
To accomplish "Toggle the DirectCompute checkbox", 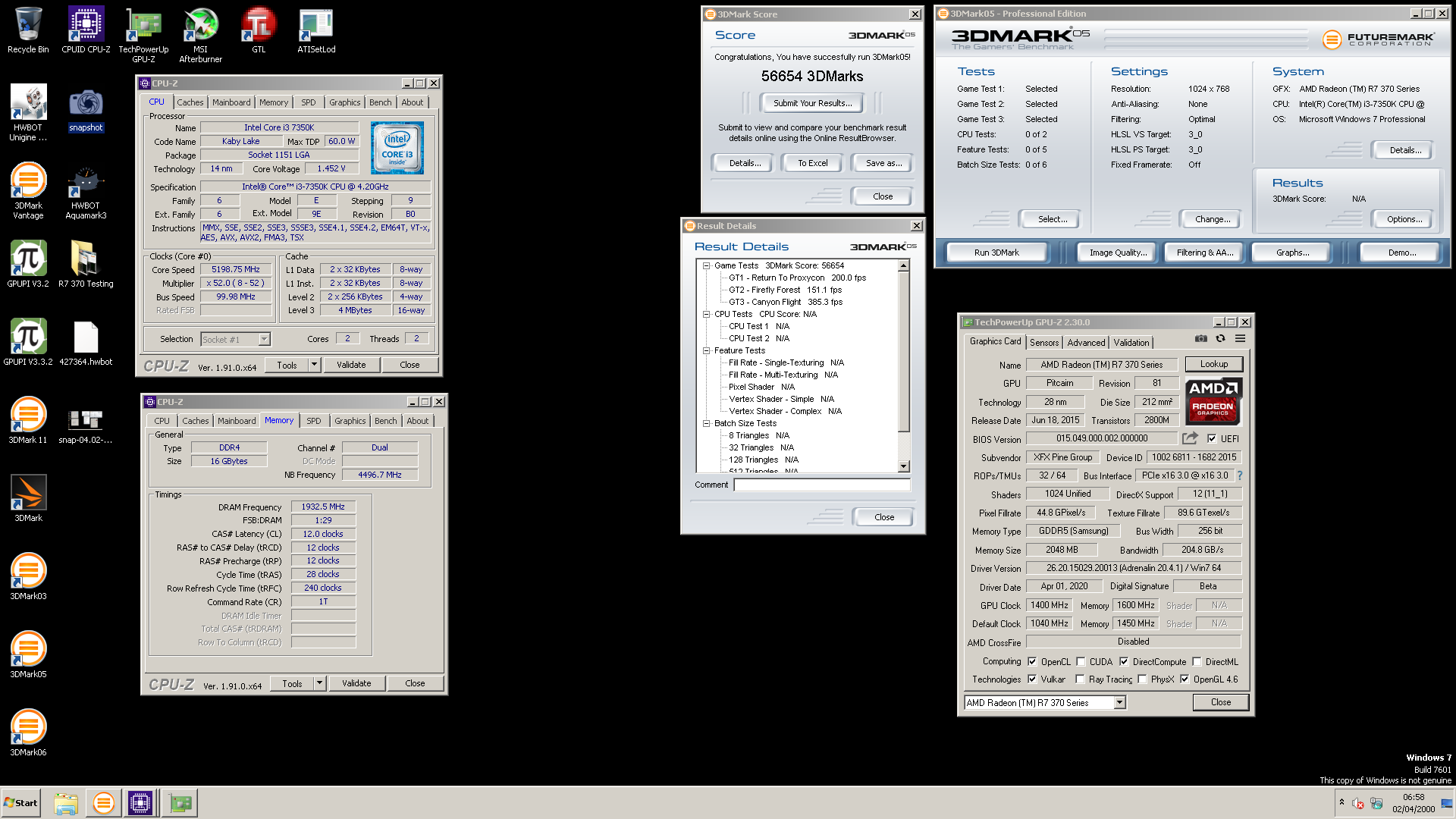I will [x=1124, y=662].
